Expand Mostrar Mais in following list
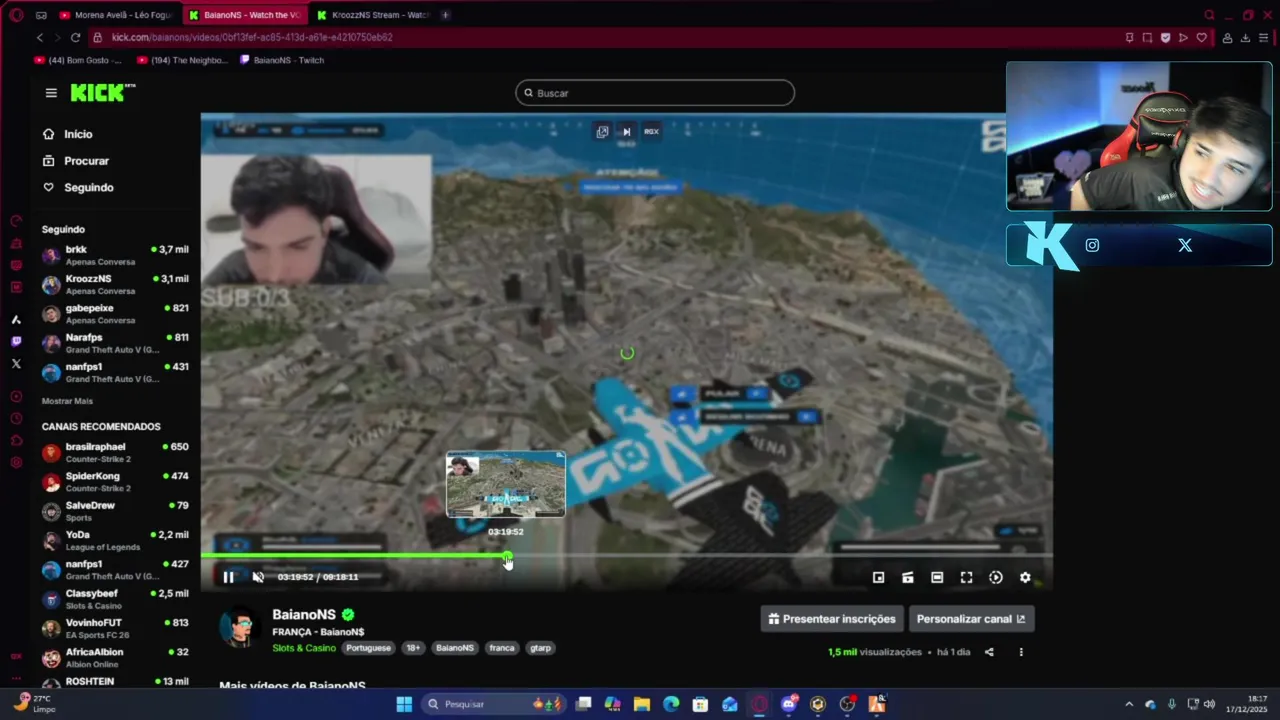 [67, 401]
